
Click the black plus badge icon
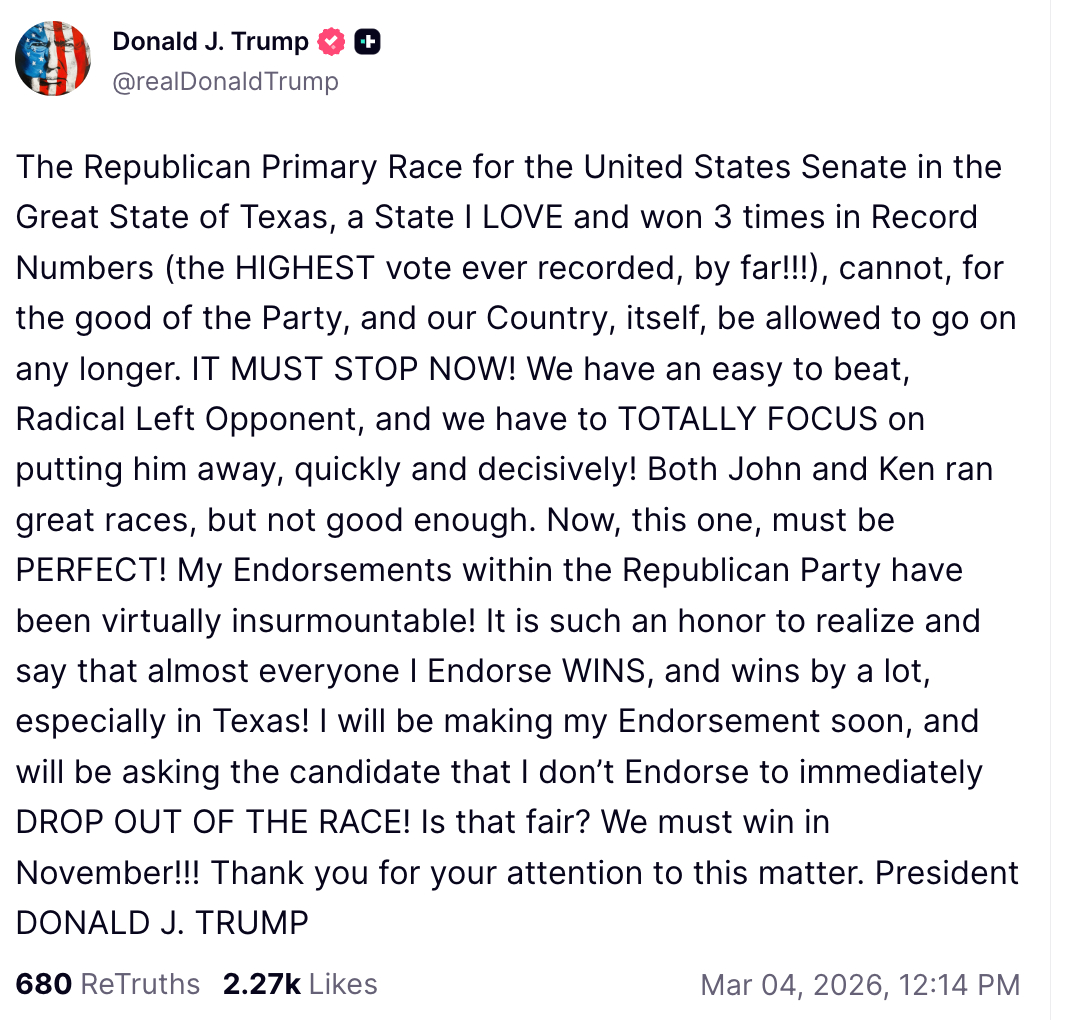point(368,42)
